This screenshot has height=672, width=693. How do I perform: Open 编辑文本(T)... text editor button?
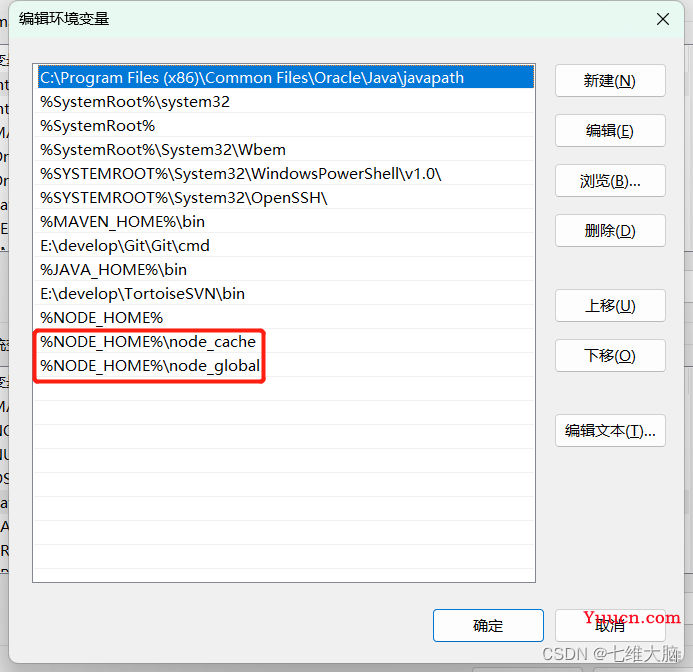pos(610,430)
